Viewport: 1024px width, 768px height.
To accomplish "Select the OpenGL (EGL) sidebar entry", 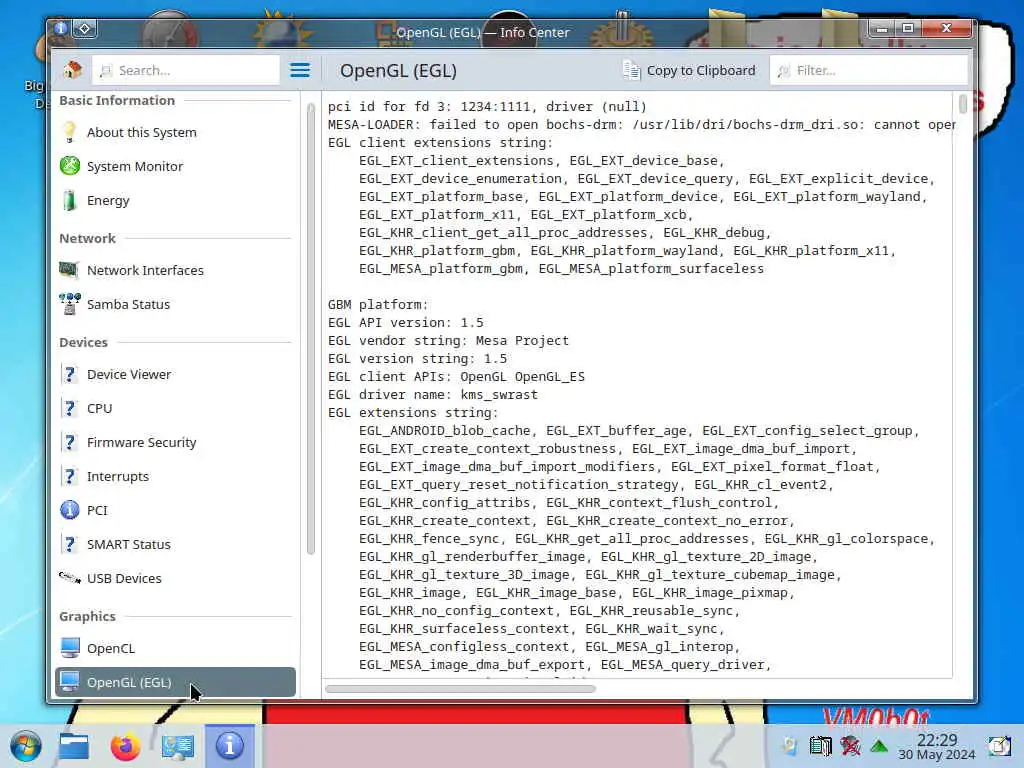I will [175, 681].
